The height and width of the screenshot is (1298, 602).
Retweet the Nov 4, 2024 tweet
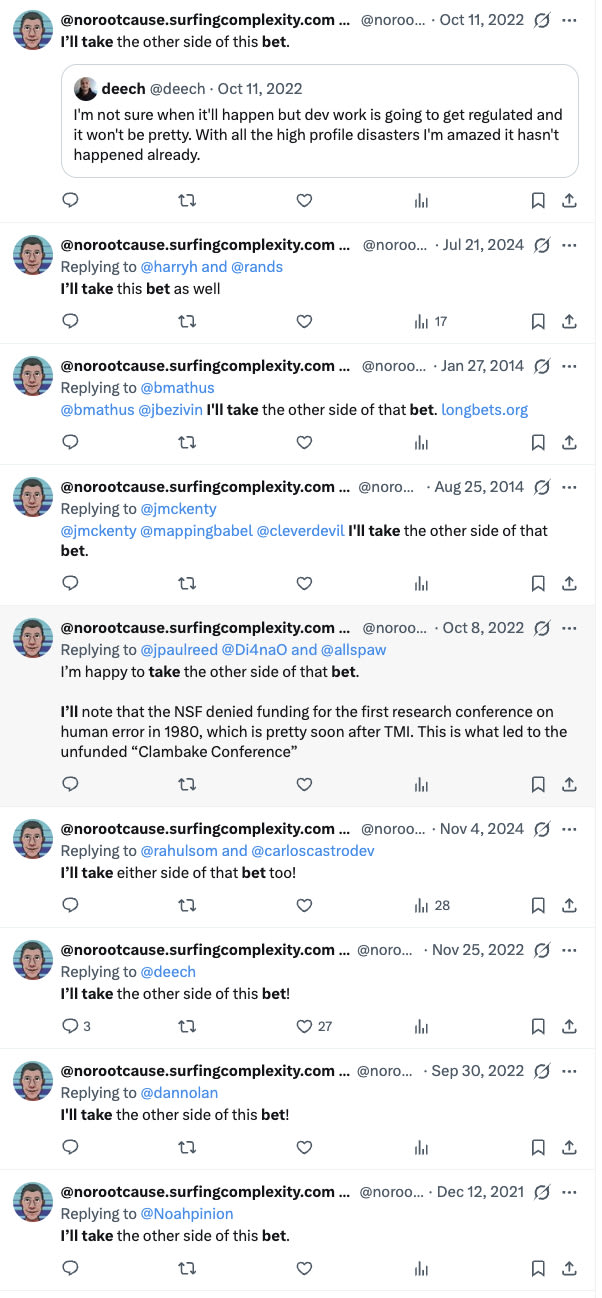pos(187,905)
